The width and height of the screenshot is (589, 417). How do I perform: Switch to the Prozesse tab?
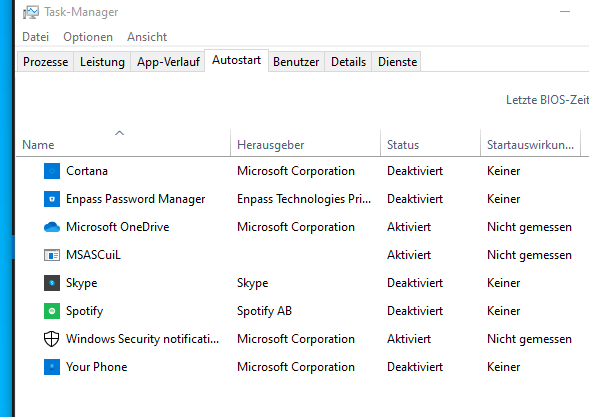click(x=45, y=62)
